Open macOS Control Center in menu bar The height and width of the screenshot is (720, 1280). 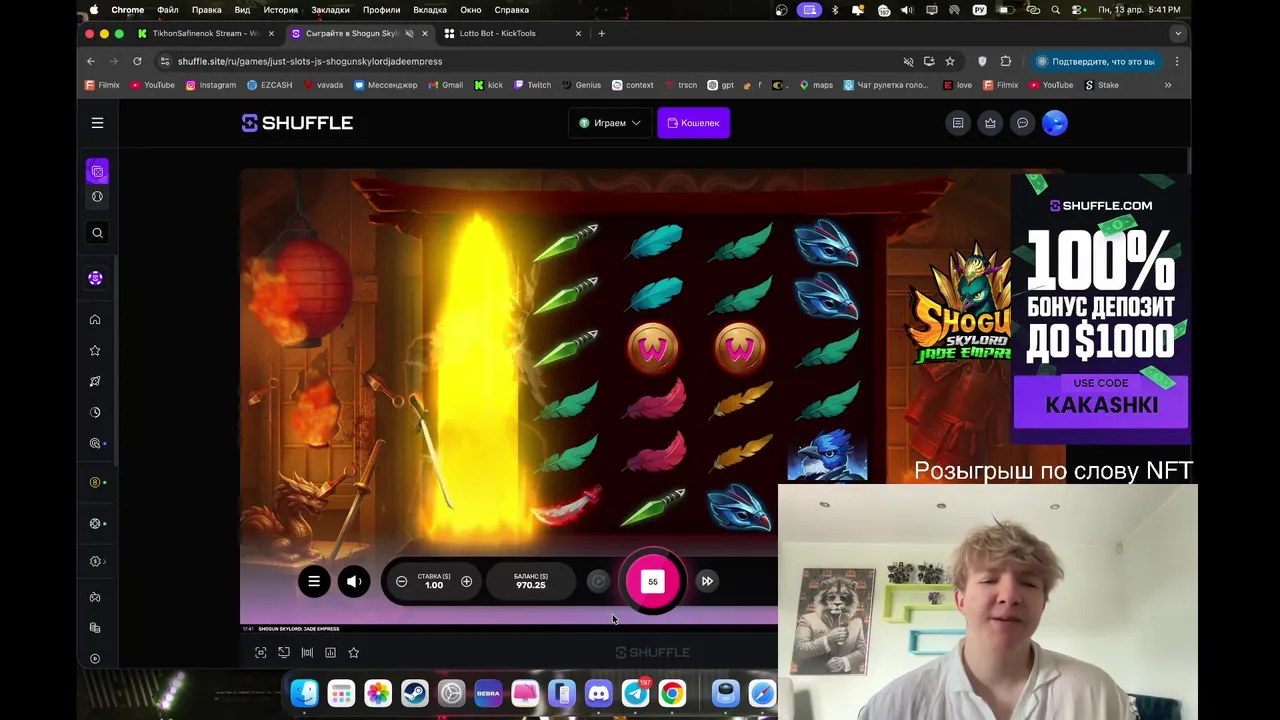1079,10
